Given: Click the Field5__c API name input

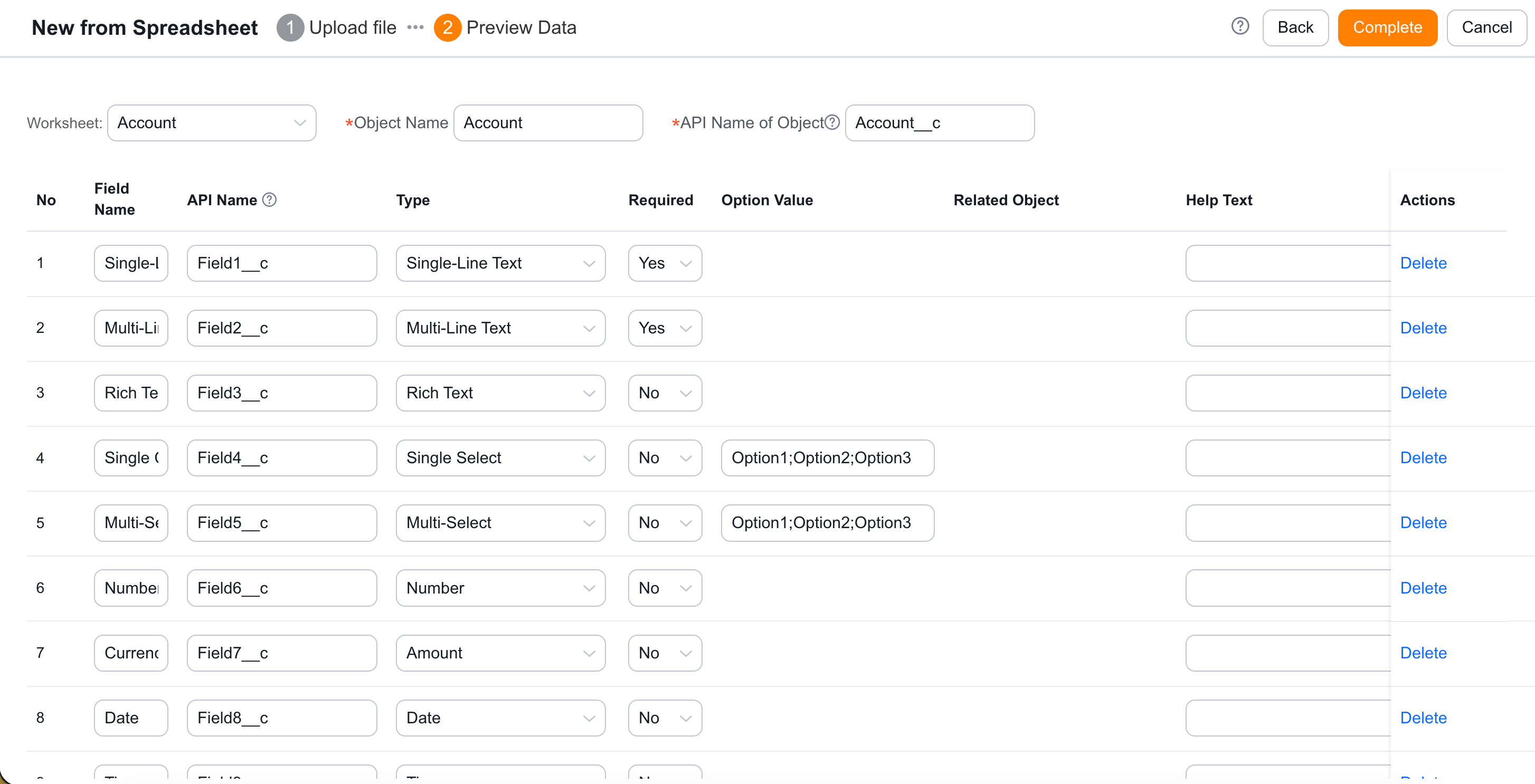Looking at the screenshot, I should 282,522.
